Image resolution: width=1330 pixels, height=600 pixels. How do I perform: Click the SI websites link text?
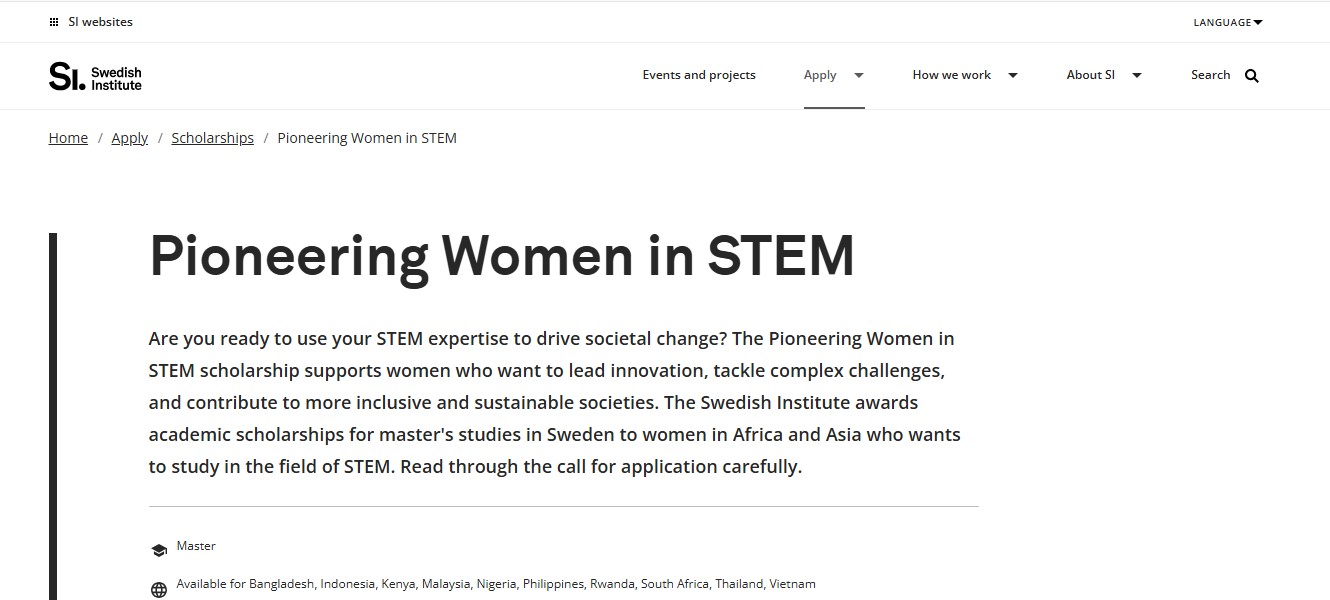click(x=107, y=22)
